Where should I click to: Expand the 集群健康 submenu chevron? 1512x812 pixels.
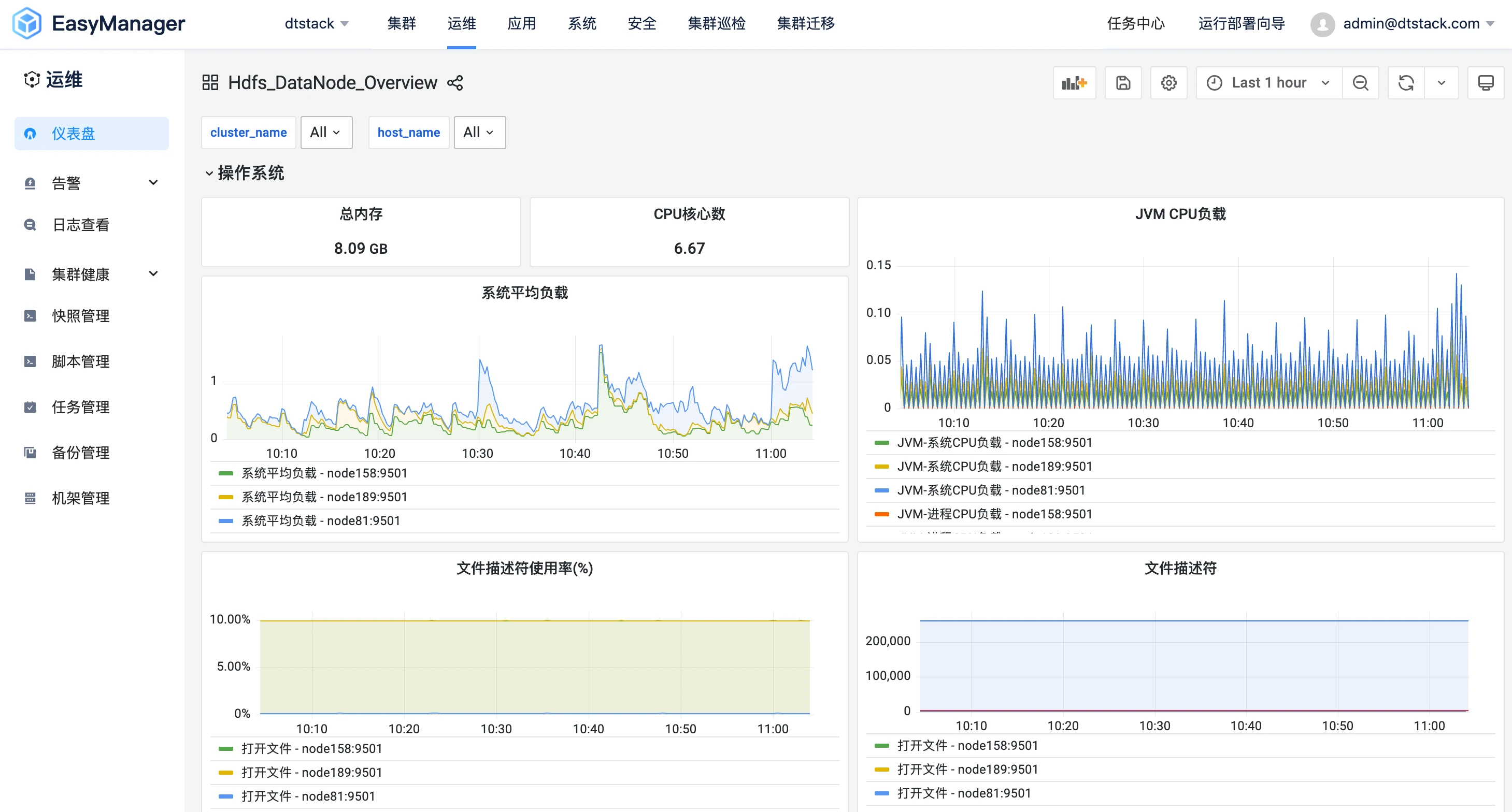tap(153, 273)
